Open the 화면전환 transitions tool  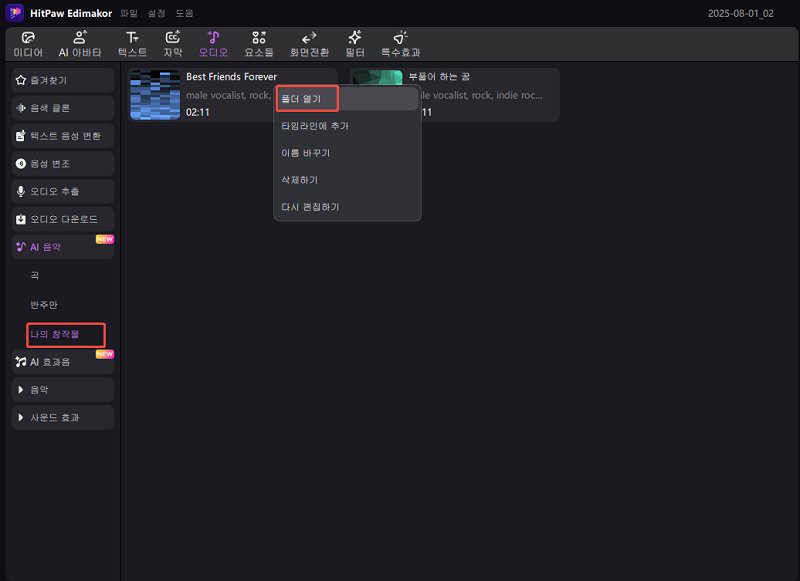pos(309,44)
